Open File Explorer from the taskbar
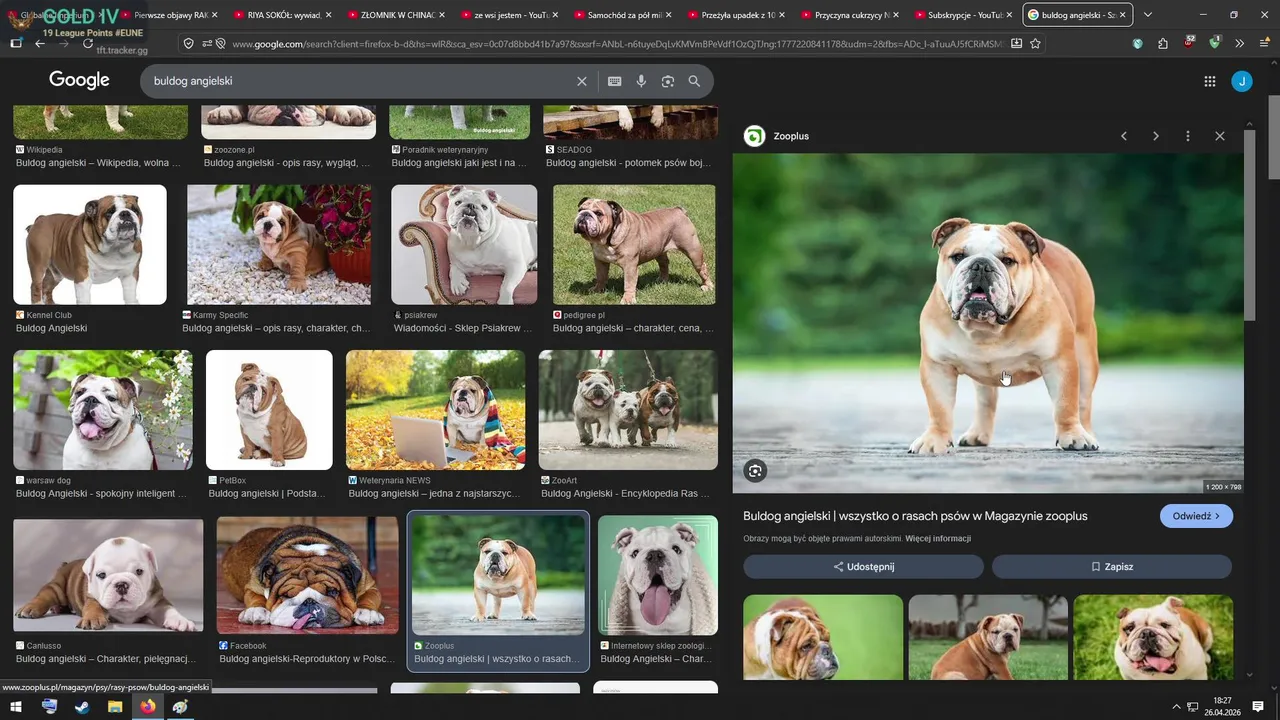This screenshot has height=720, width=1280. (114, 706)
